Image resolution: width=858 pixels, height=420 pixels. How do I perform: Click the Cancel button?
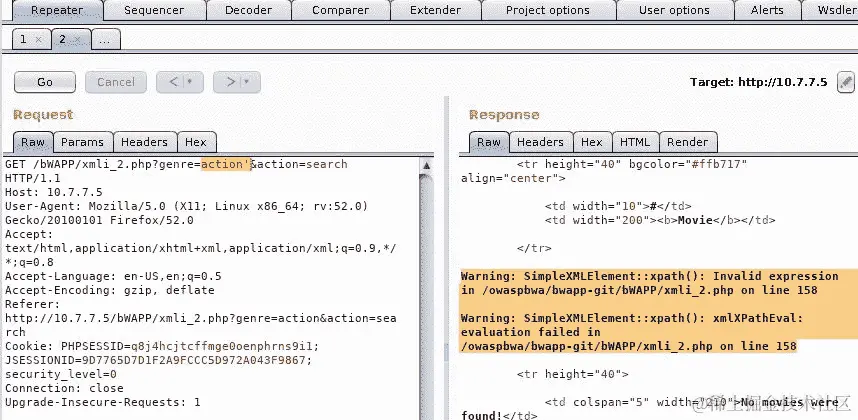(115, 82)
